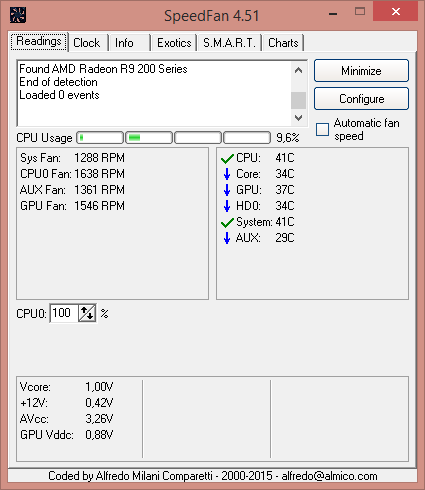Click the blue down arrow beside AUX temperature

[227, 238]
